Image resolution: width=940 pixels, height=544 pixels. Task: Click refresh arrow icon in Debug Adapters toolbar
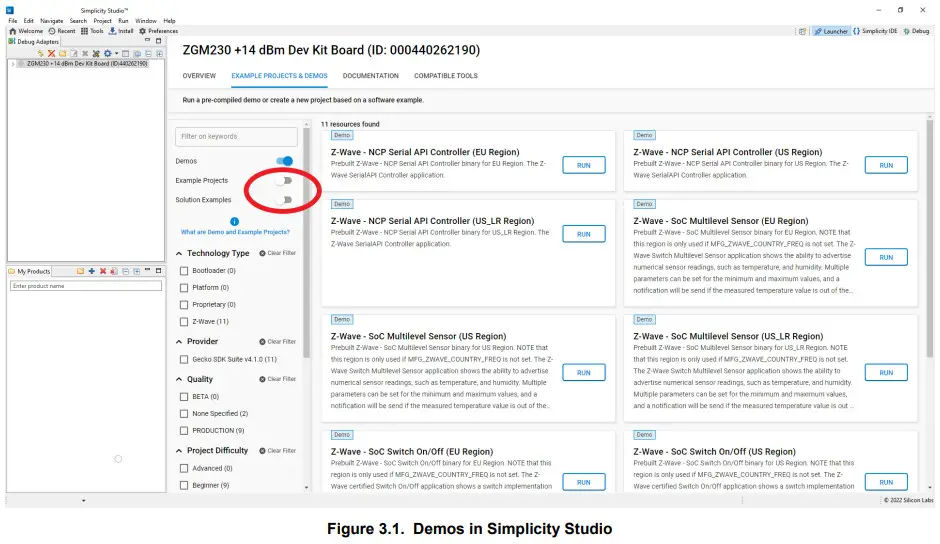point(41,53)
